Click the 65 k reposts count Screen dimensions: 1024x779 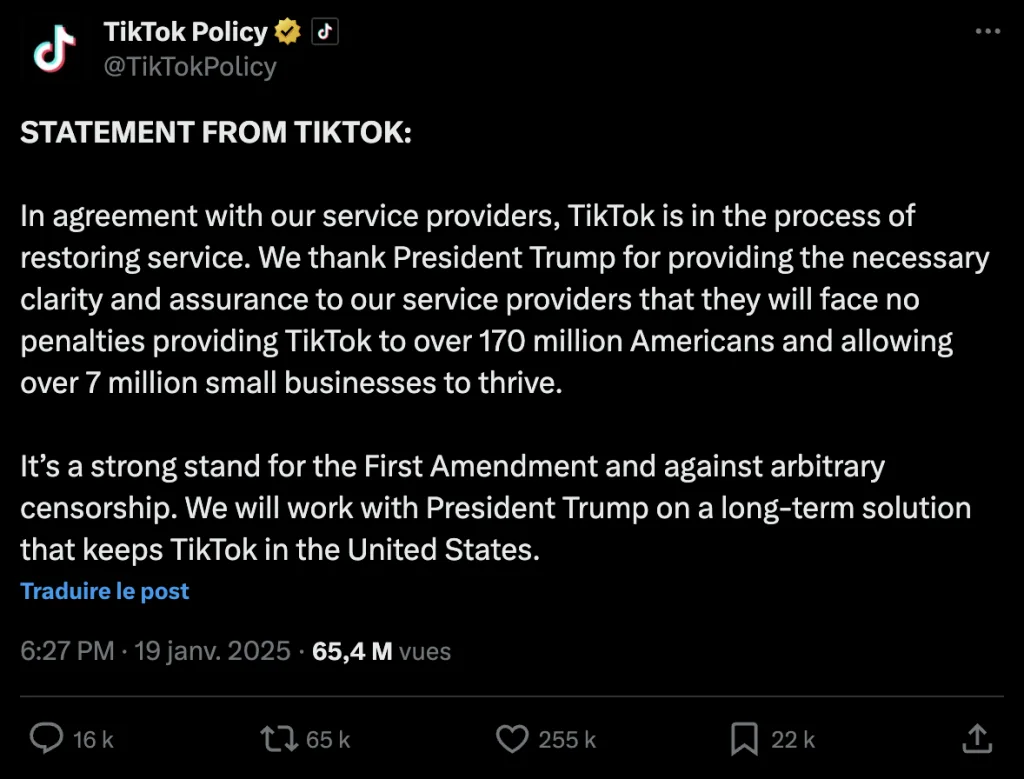[328, 740]
